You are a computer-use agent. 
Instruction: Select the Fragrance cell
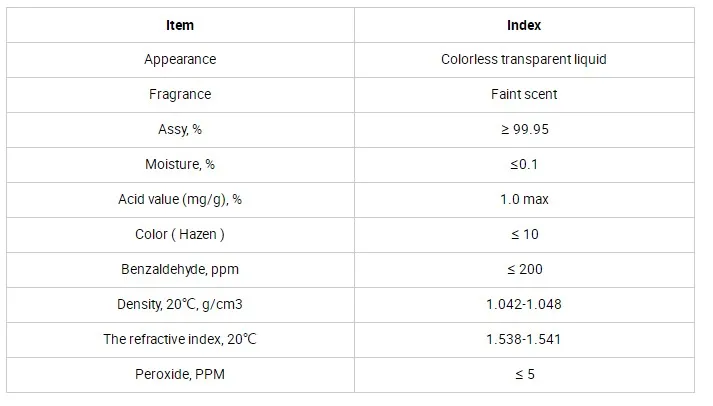pos(180,94)
